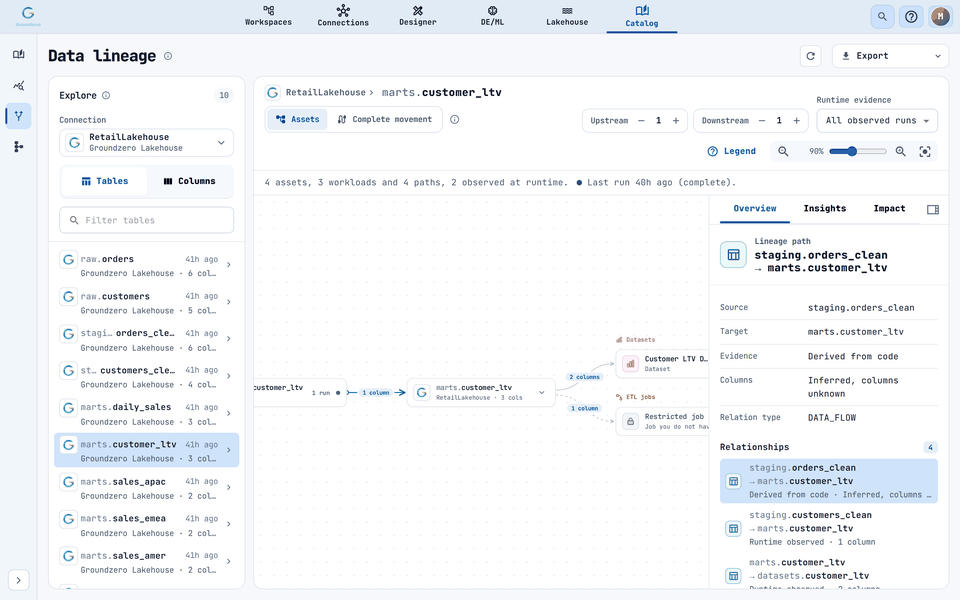Image resolution: width=960 pixels, height=600 pixels.
Task: Select the Assets view mode
Action: (297, 119)
